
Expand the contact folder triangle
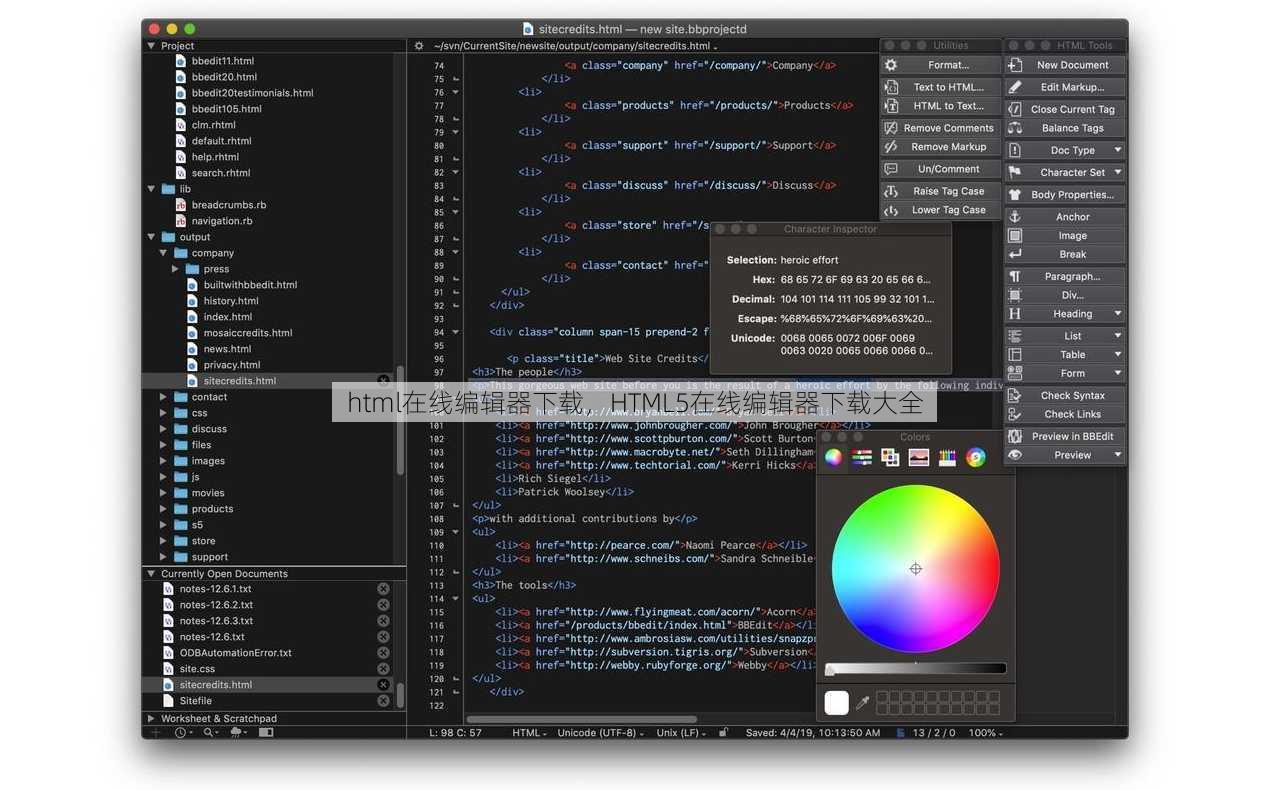click(164, 397)
